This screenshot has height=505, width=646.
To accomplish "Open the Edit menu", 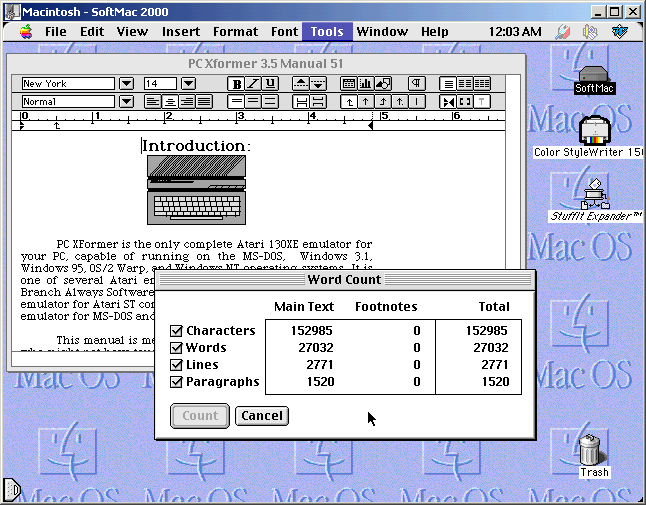I will 92,32.
